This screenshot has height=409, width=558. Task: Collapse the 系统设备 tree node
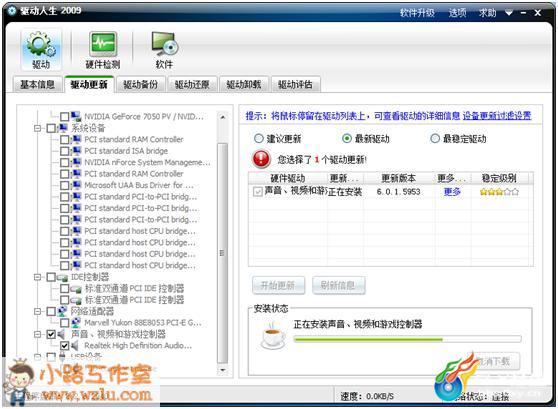(x=37, y=128)
